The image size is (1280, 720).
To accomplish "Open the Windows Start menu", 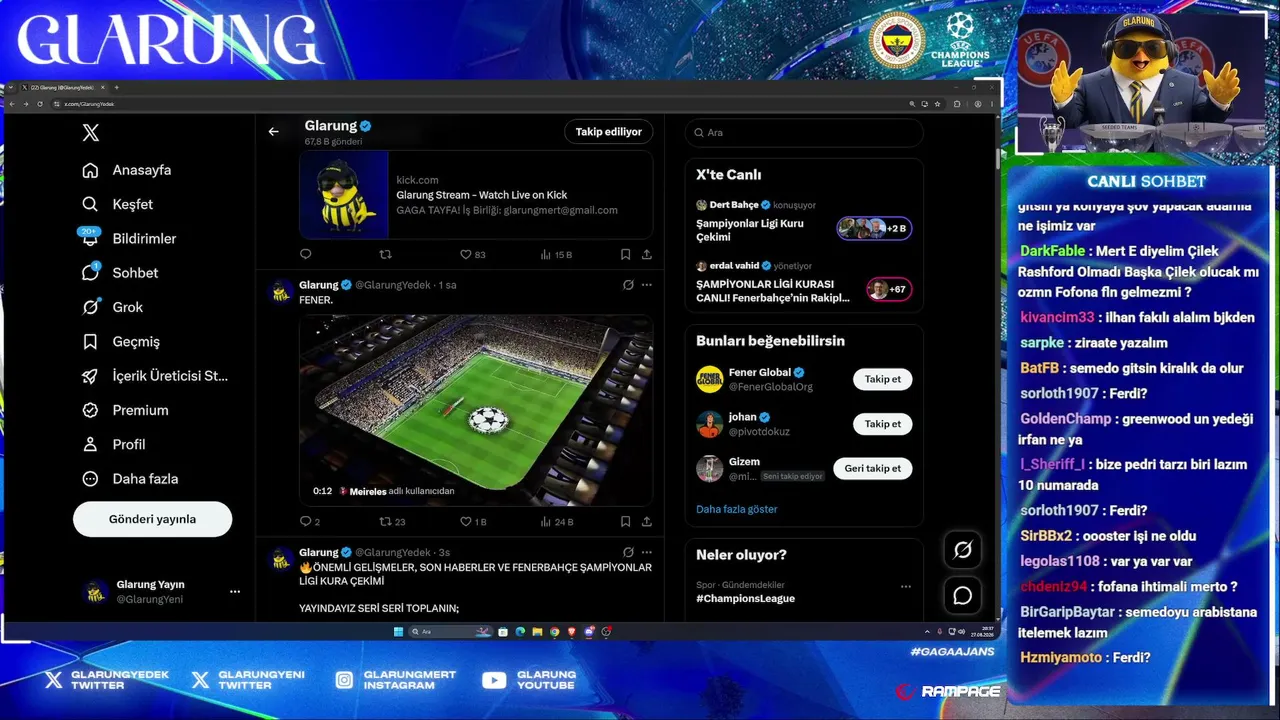I will pos(398,632).
